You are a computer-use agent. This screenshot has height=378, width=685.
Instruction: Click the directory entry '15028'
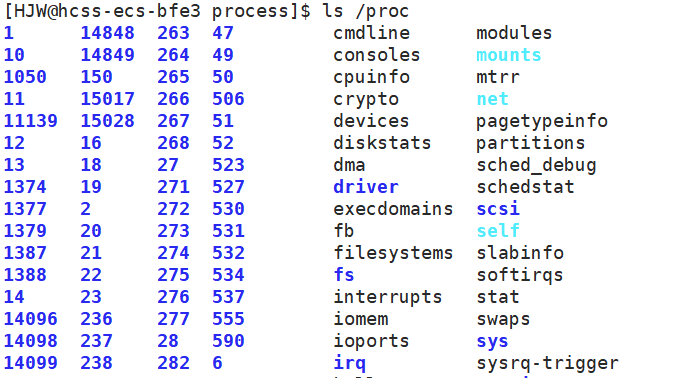[x=107, y=121]
